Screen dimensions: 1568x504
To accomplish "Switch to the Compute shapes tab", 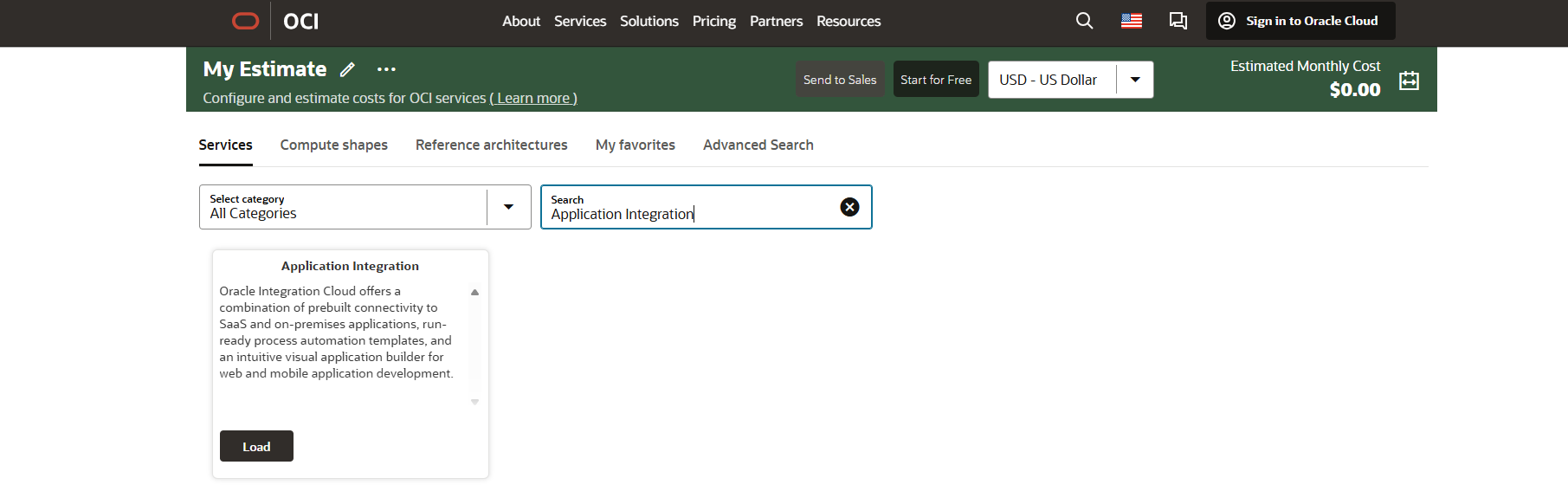I will 333,145.
